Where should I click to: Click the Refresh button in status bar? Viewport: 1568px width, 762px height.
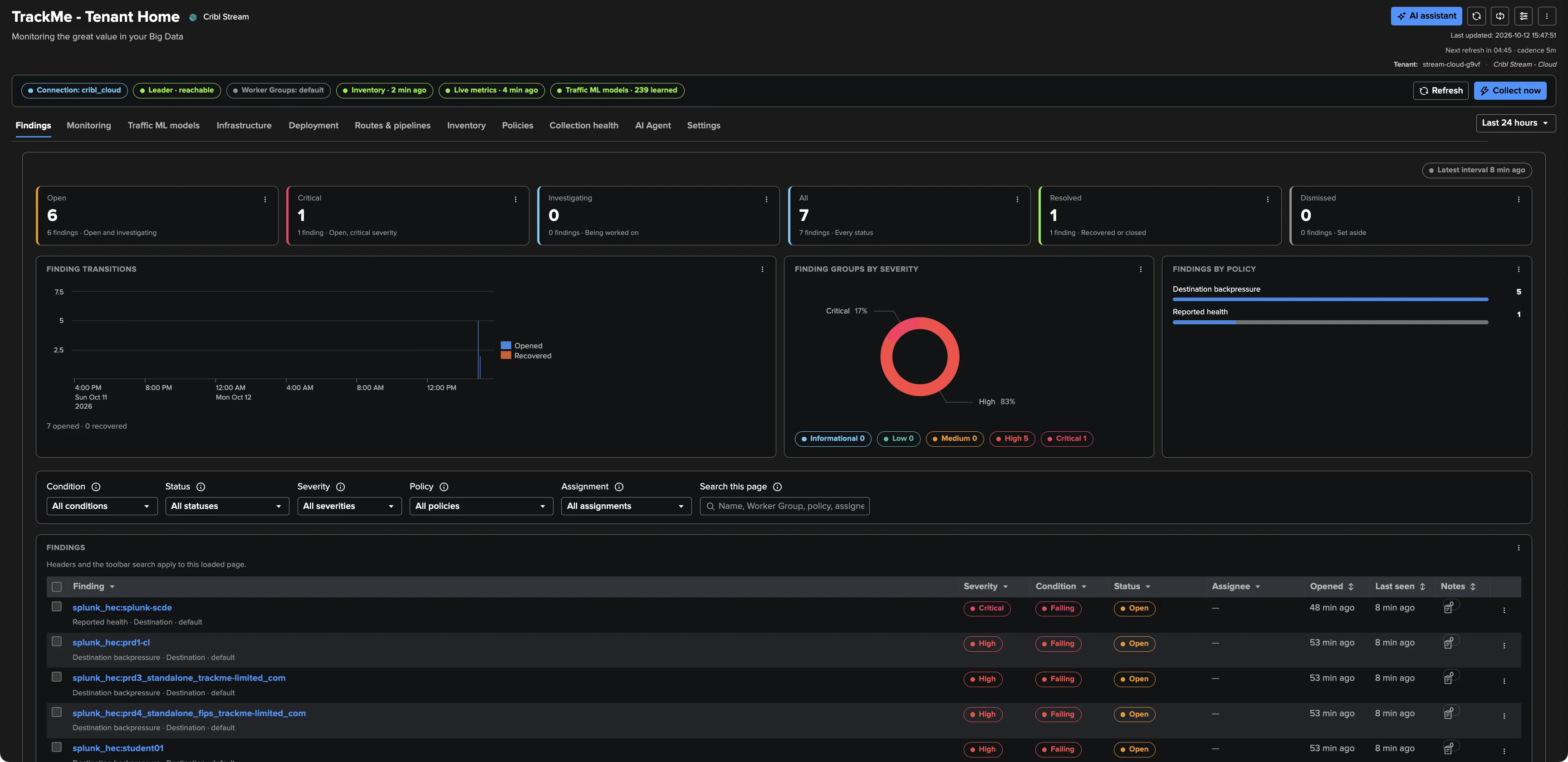click(x=1441, y=91)
